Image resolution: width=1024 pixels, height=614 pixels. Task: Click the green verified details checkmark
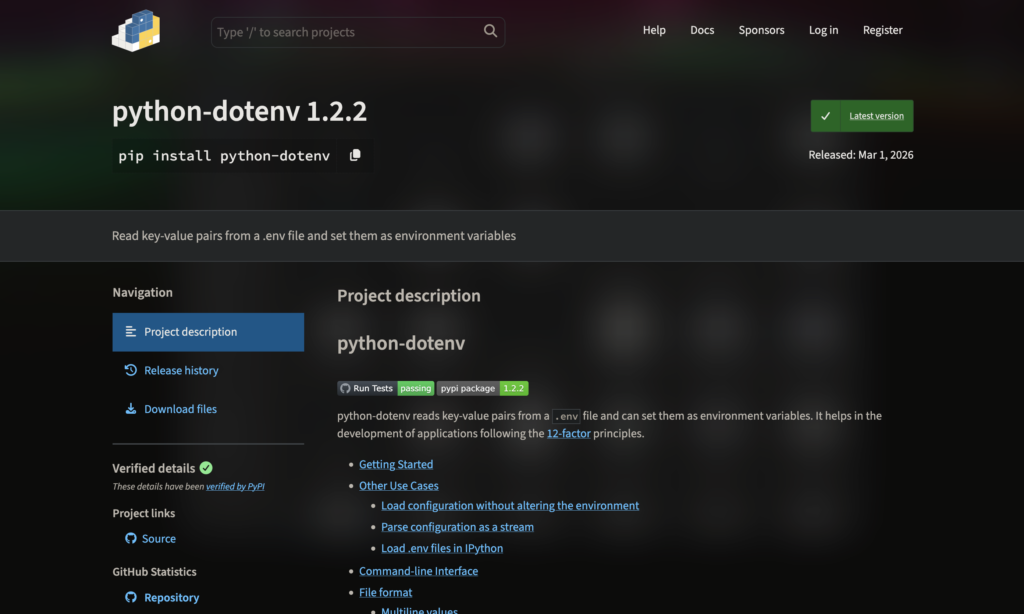pyautogui.click(x=206, y=468)
